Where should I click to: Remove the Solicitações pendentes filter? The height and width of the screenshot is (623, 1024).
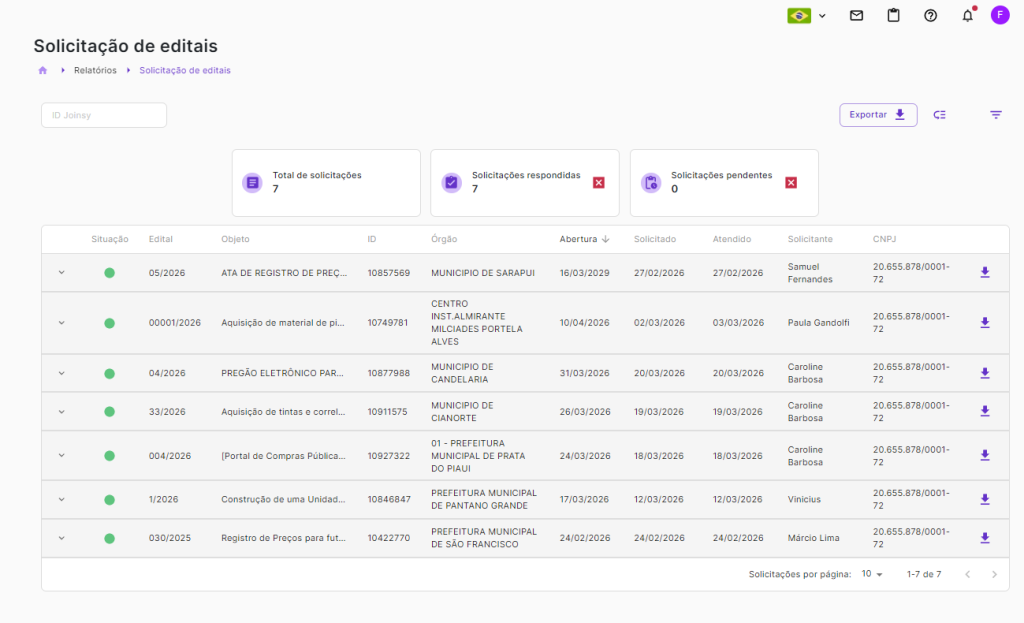pyautogui.click(x=791, y=183)
